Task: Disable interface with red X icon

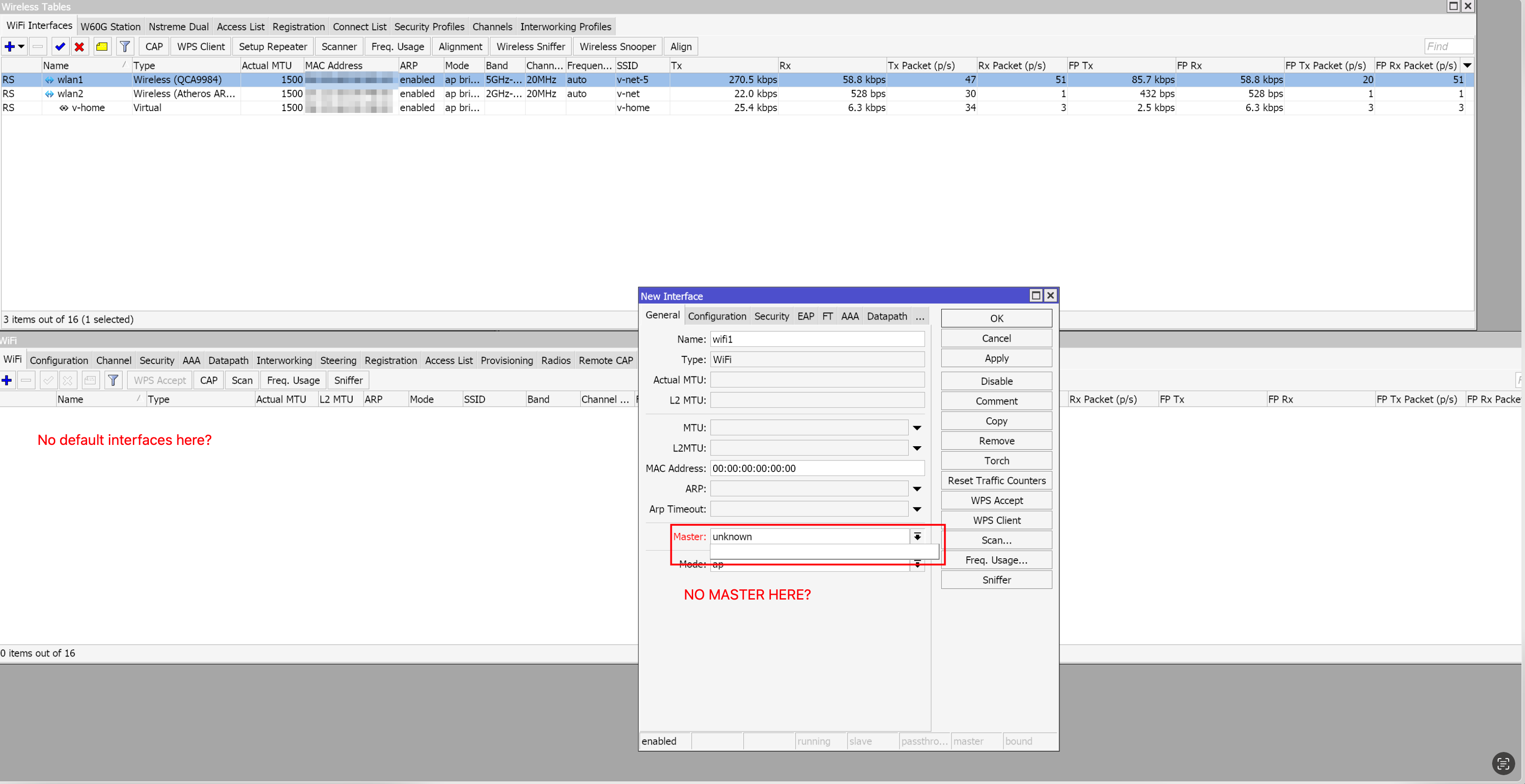Action: tap(79, 46)
